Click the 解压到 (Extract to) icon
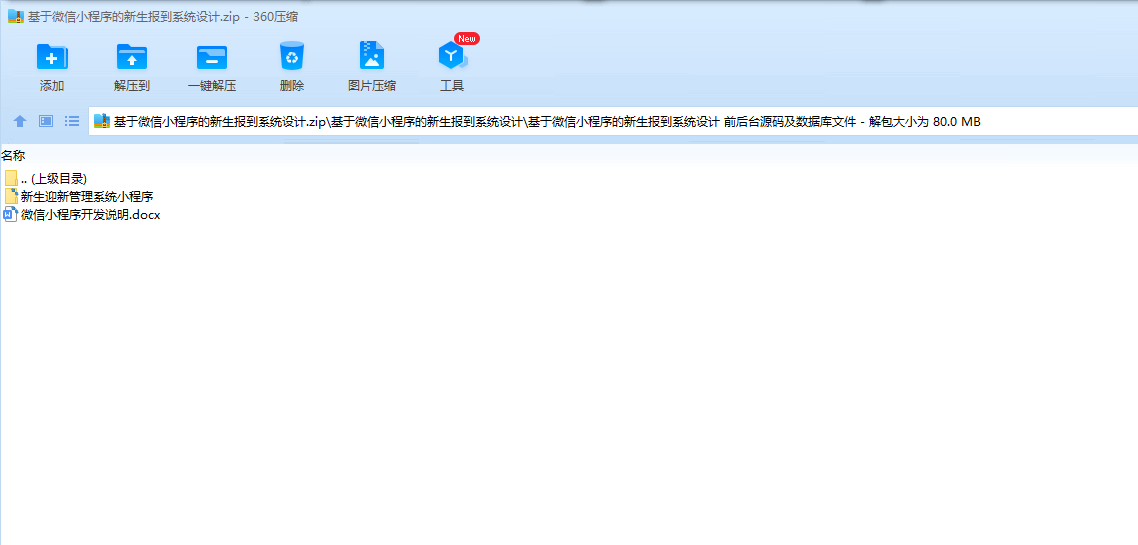The width and height of the screenshot is (1138, 545). (132, 57)
